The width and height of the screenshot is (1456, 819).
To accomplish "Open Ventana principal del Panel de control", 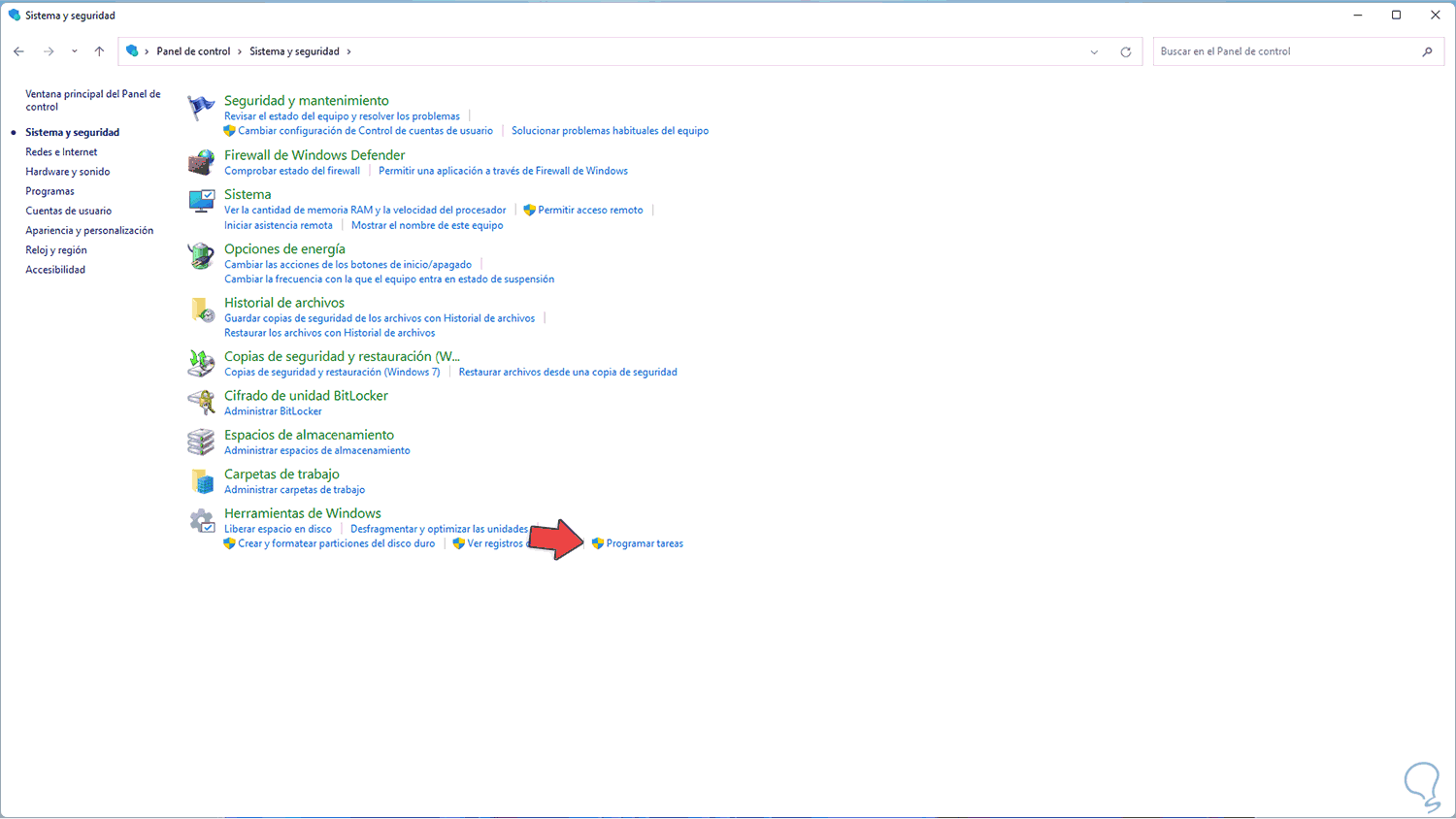I will pyautogui.click(x=93, y=100).
